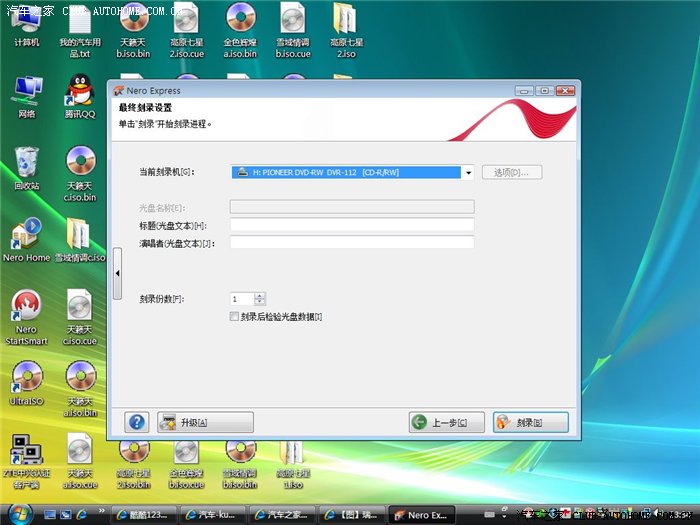Select the 天籁天 a.iso.bin disc icon
Screen dimensions: 700x525
pos(80,389)
